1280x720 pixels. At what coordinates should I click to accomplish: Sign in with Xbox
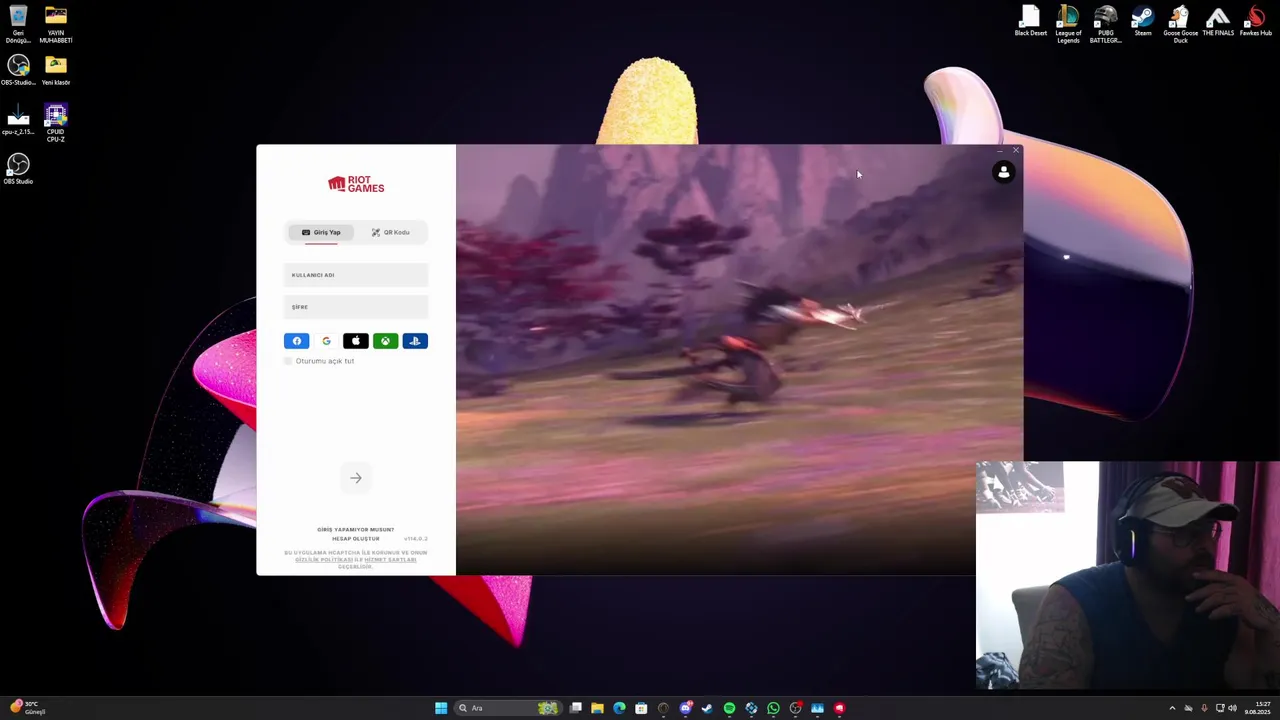[385, 341]
